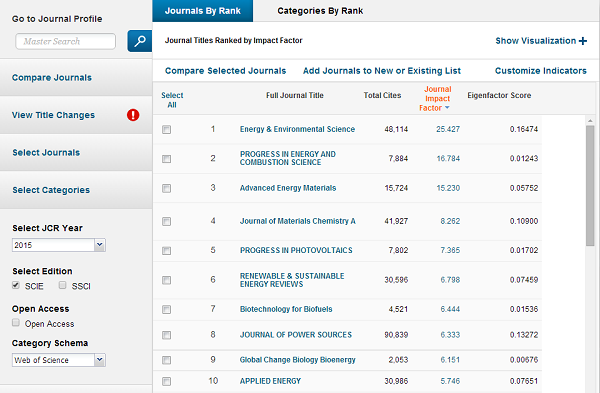The image size is (600, 393).
Task: Expand the Category Schema Web of Science dropdown
Action: coord(59,360)
